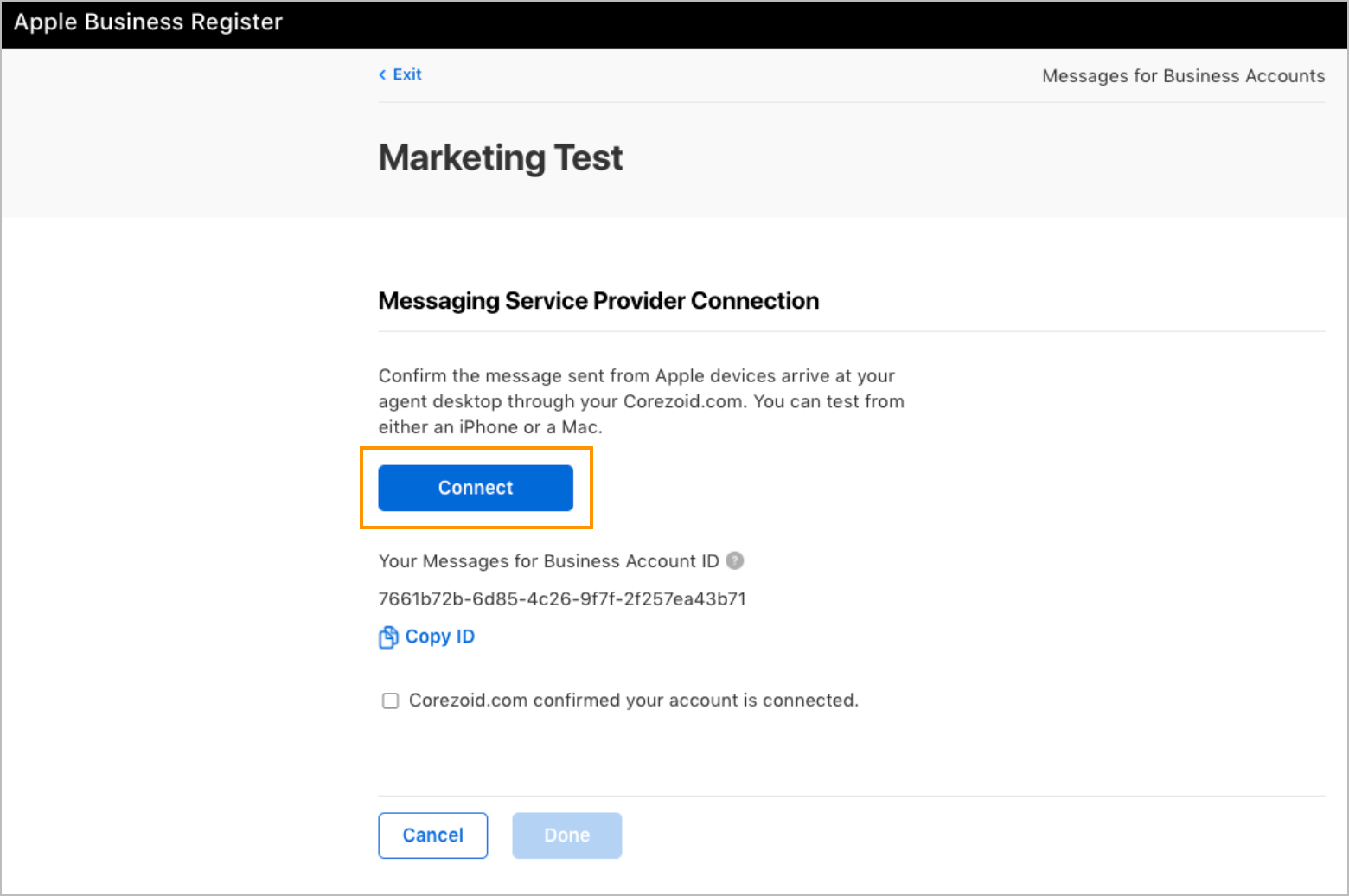The width and height of the screenshot is (1349, 896).
Task: Click the Apple Business Register title
Action: pyautogui.click(x=148, y=22)
